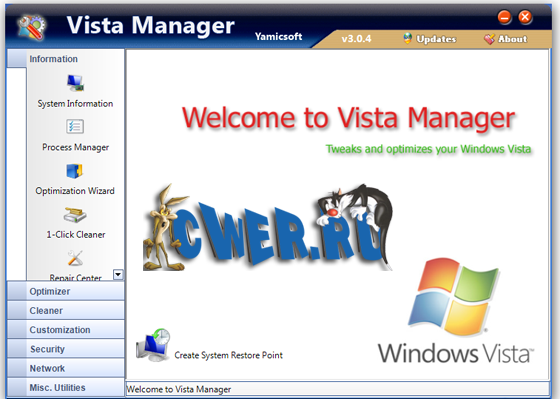Click the Vista Manager logo icon
The height and width of the screenshot is (399, 560).
pos(31,27)
